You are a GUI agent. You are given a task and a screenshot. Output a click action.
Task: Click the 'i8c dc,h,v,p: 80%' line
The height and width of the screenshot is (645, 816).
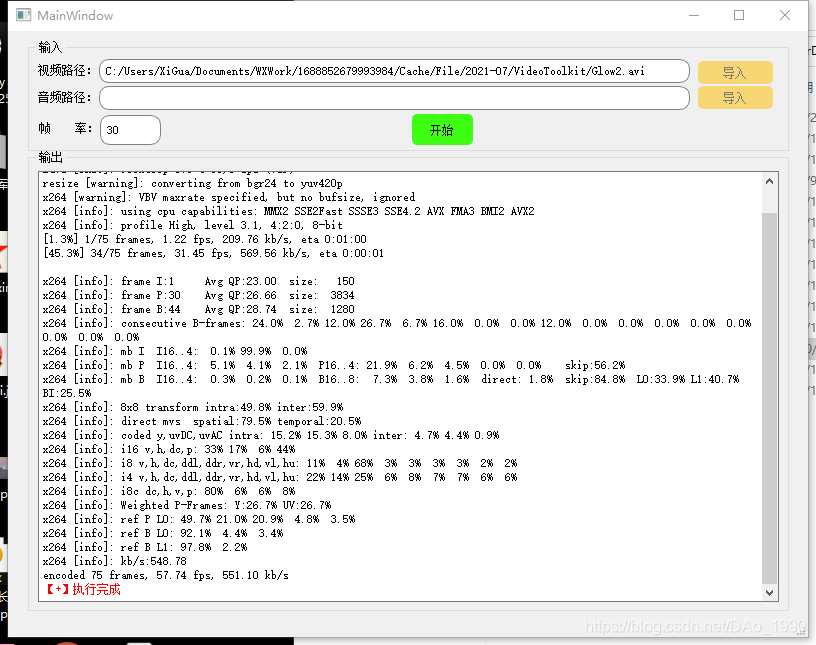169,491
